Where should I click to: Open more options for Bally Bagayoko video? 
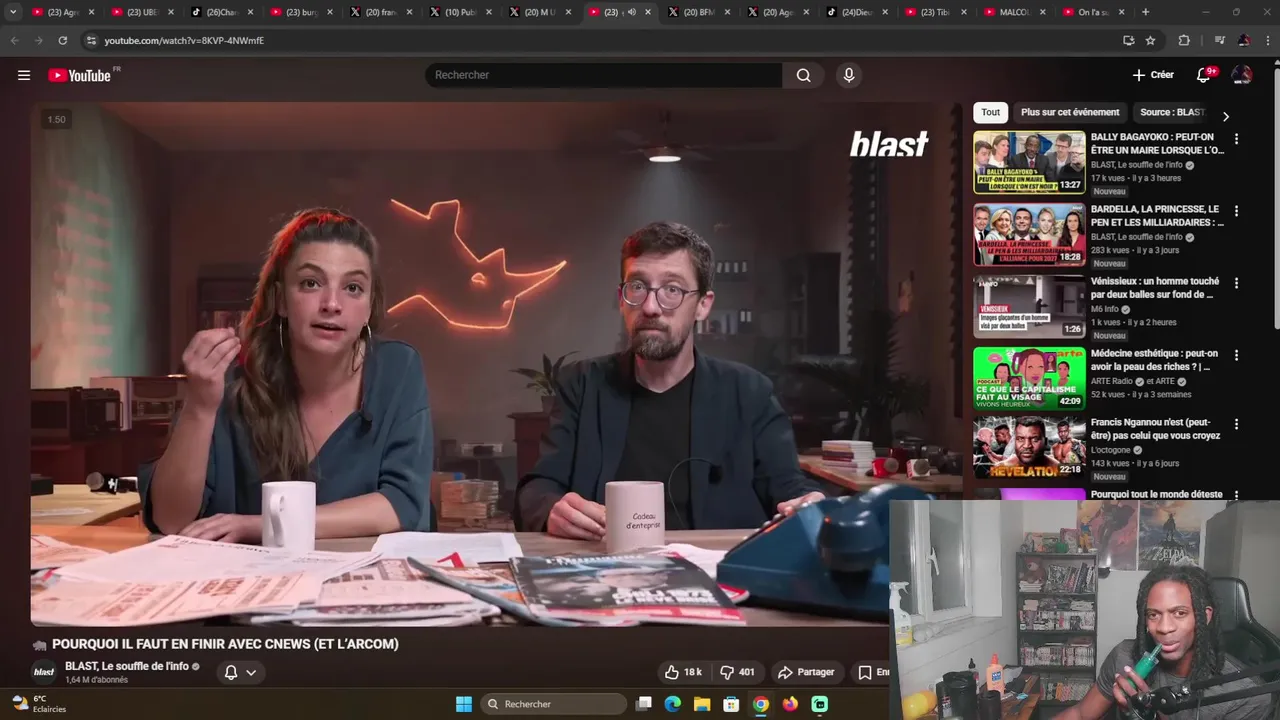point(1236,139)
